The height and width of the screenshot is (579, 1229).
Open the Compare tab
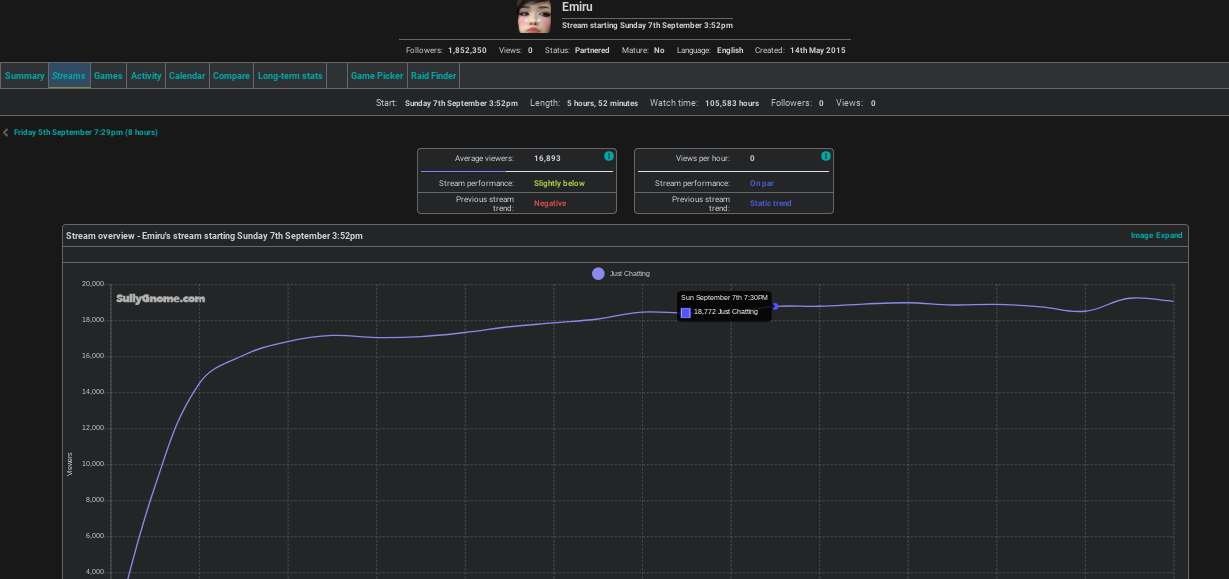[x=231, y=76]
